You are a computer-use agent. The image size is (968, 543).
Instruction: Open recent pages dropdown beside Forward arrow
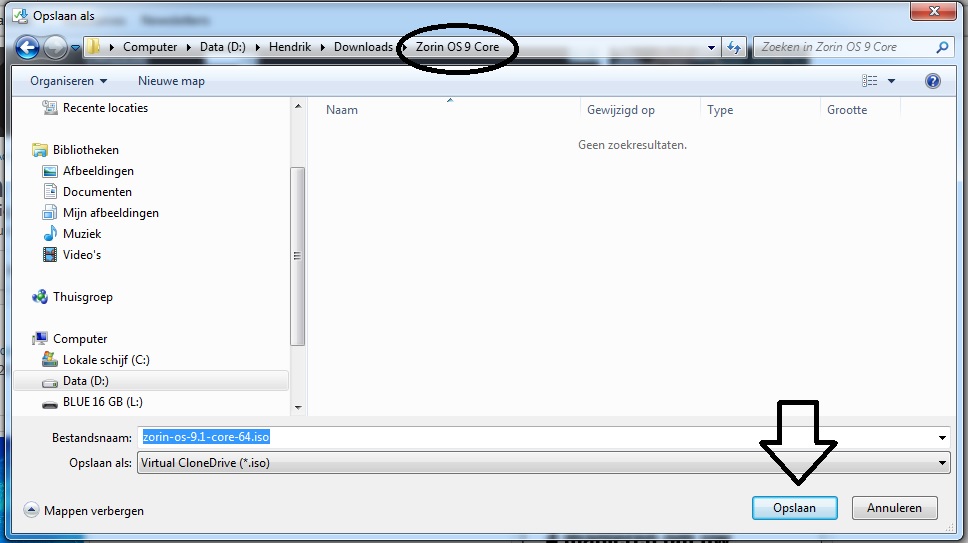point(75,48)
